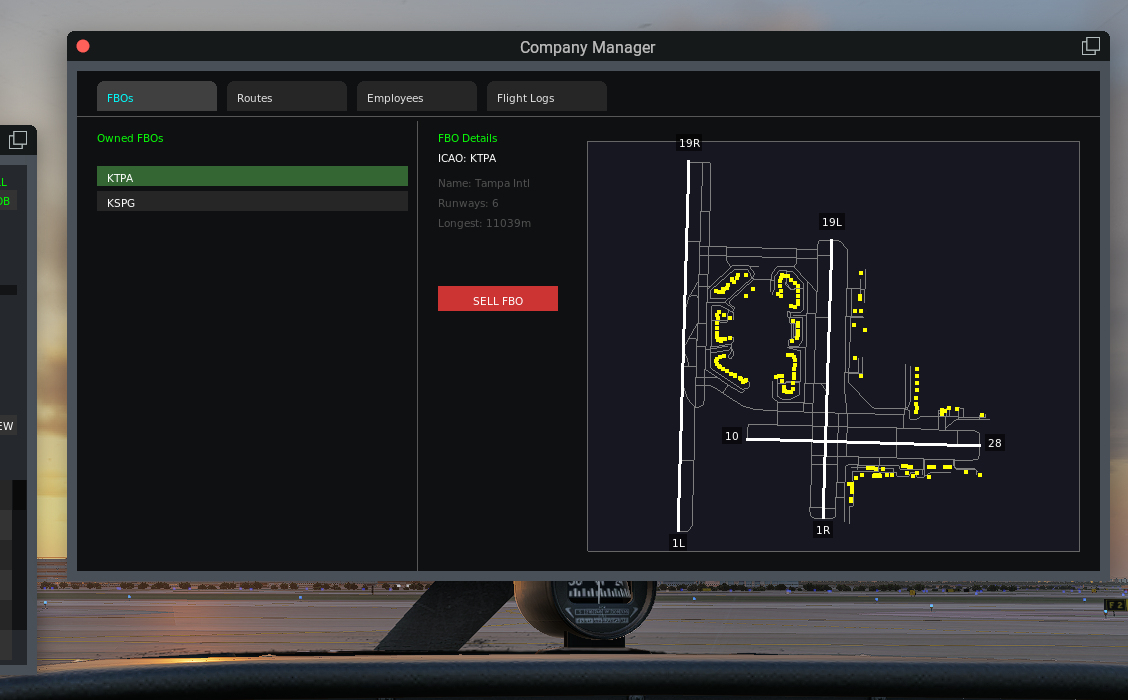Click the 1L runway end label
1128x700 pixels.
(678, 543)
